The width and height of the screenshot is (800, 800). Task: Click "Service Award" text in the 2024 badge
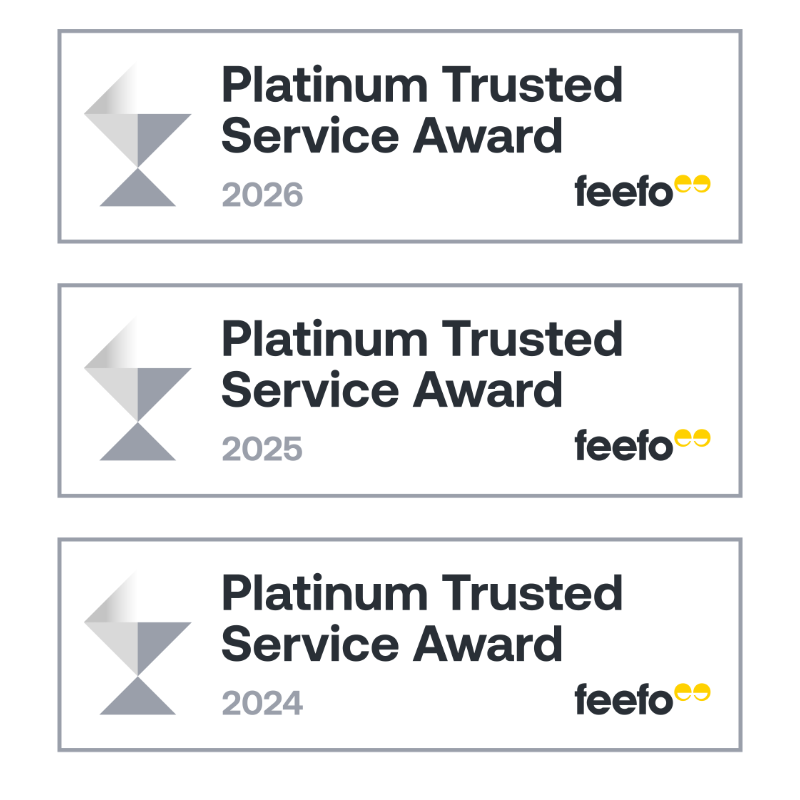tap(391, 643)
